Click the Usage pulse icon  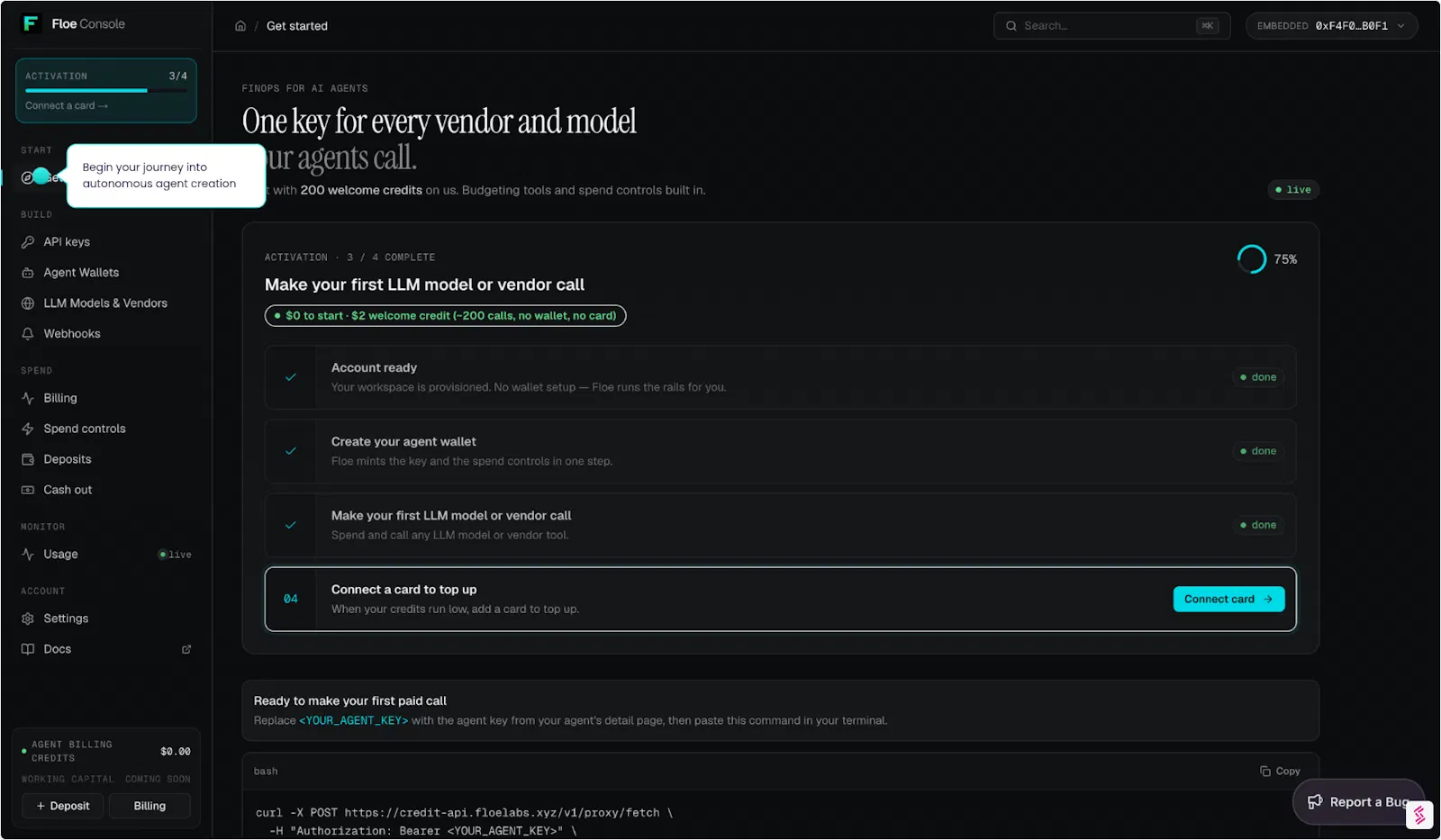(x=28, y=555)
